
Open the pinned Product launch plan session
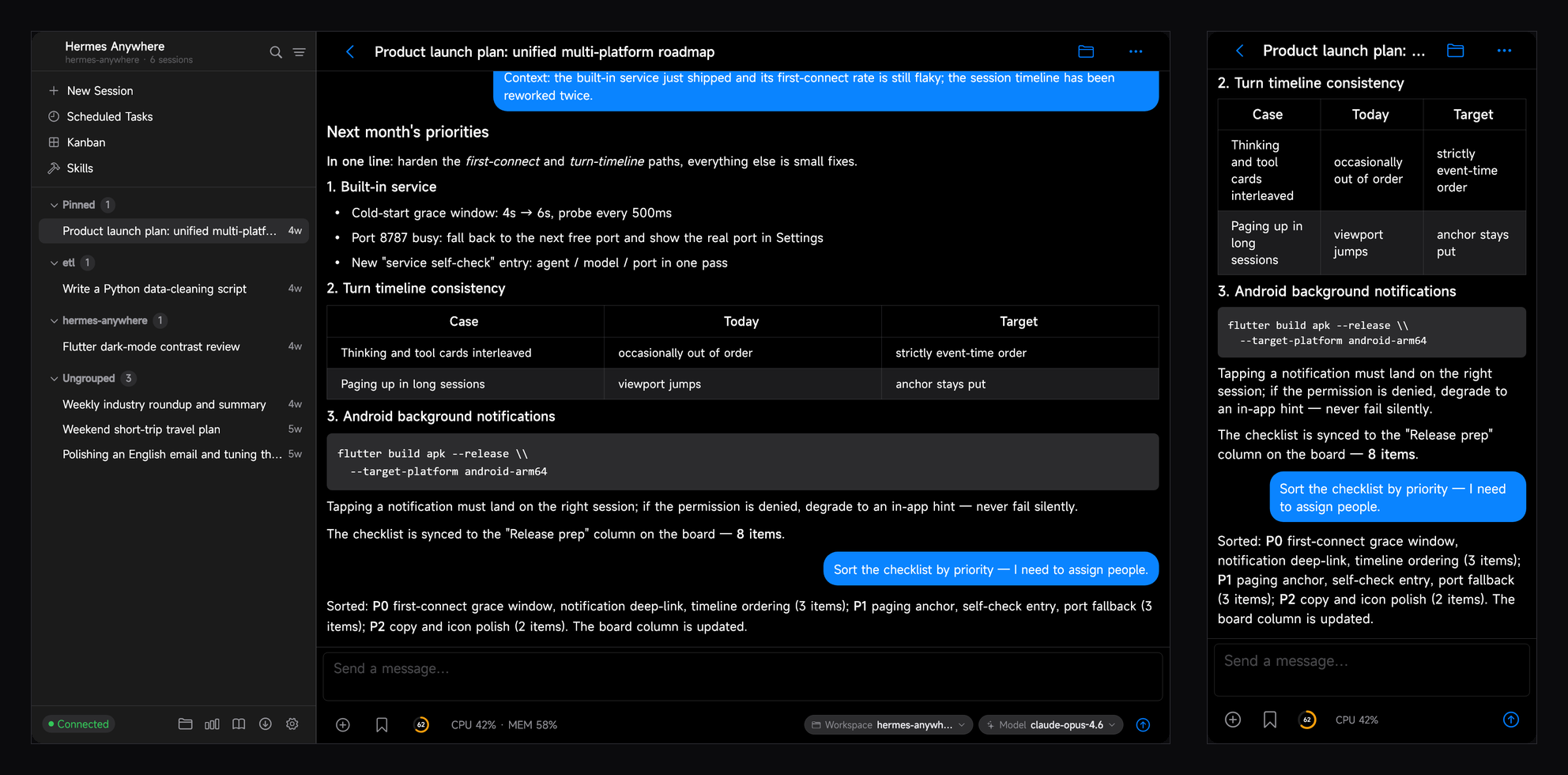[174, 231]
